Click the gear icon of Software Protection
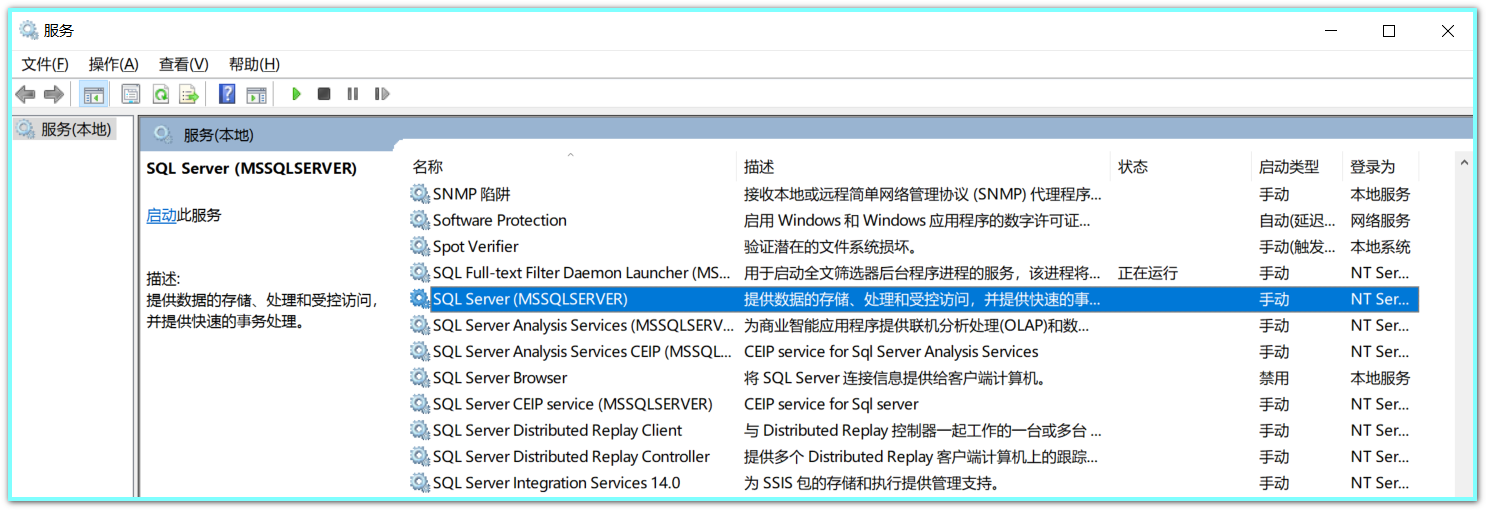This screenshot has width=1486, height=510. (420, 220)
